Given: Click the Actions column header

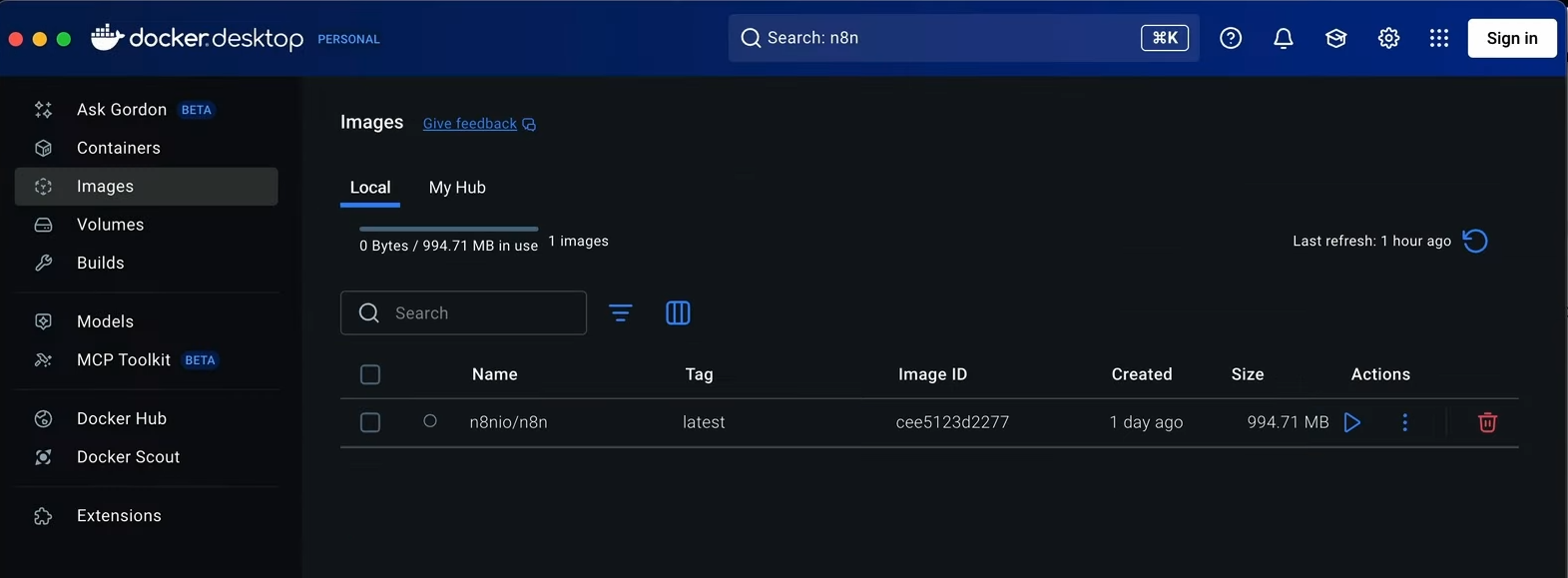Looking at the screenshot, I should point(1380,374).
